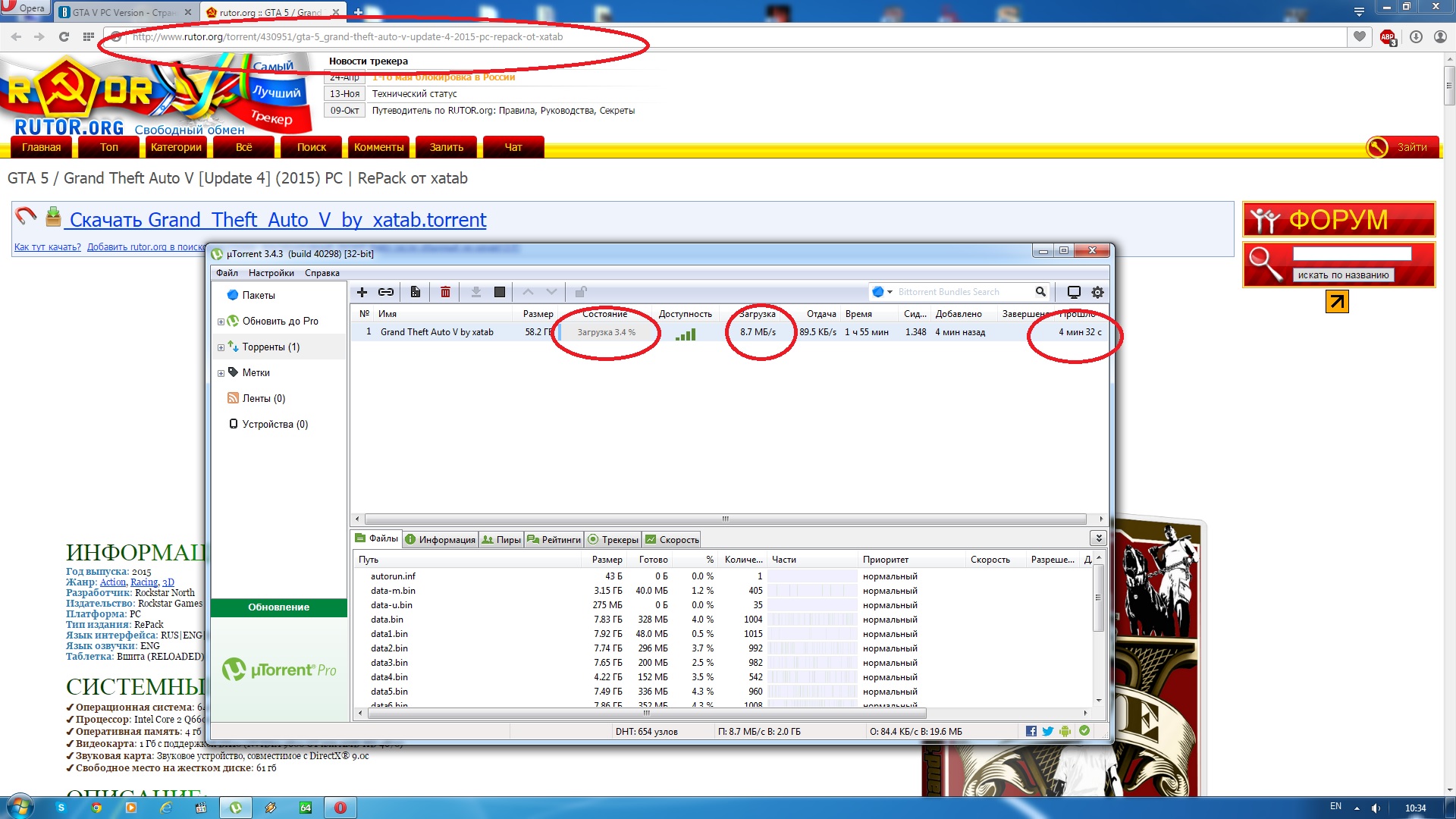The width and height of the screenshot is (1456, 819).
Task: Switch to the Пиры tab
Action: click(x=501, y=539)
